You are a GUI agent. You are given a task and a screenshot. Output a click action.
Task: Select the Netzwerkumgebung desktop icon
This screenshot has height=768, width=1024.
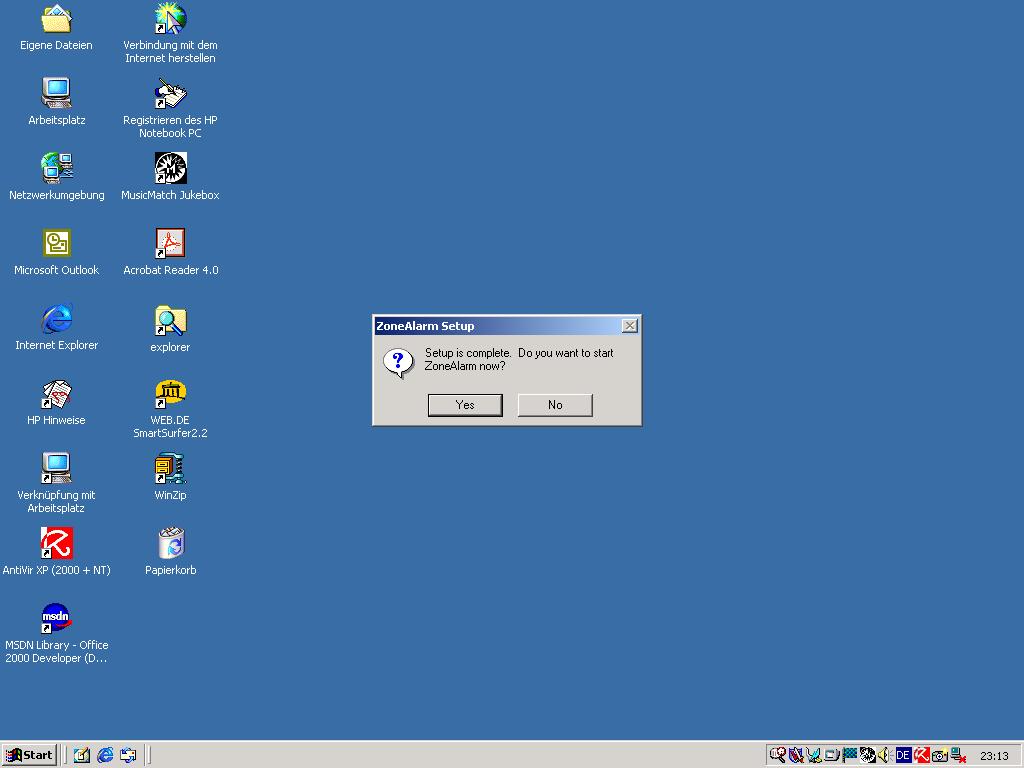pyautogui.click(x=56, y=177)
